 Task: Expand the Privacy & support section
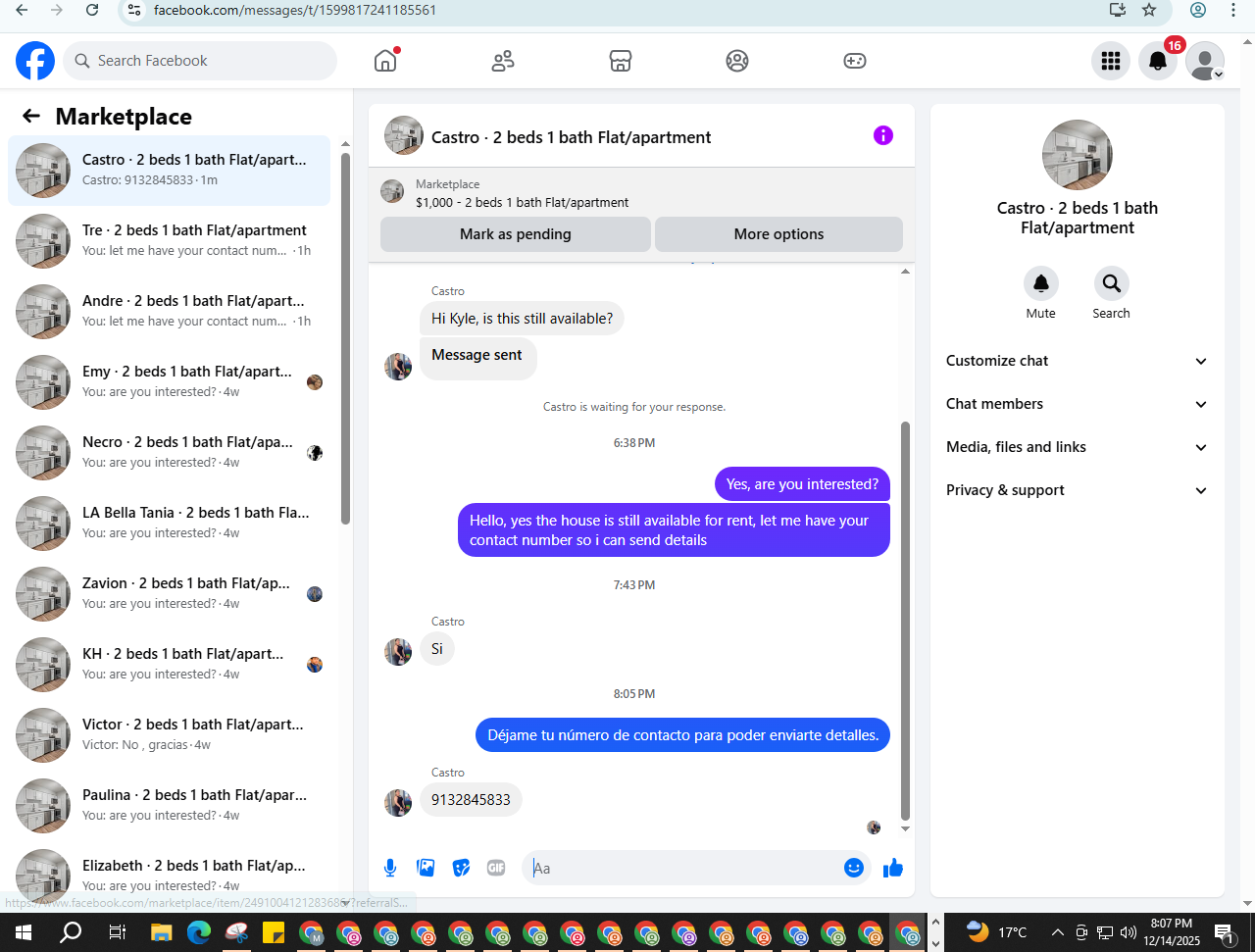1077,490
